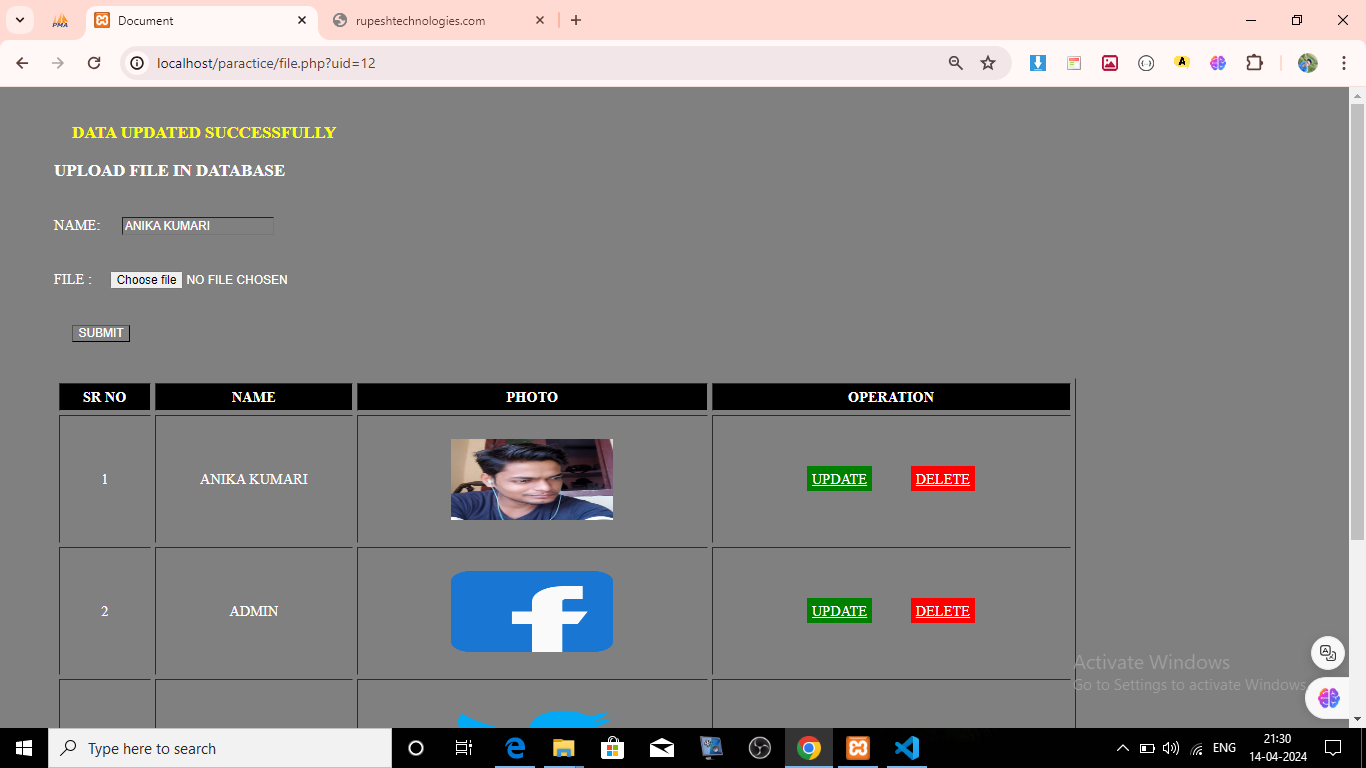The height and width of the screenshot is (768, 1366).
Task: Click the OPERATION column header
Action: 891,397
